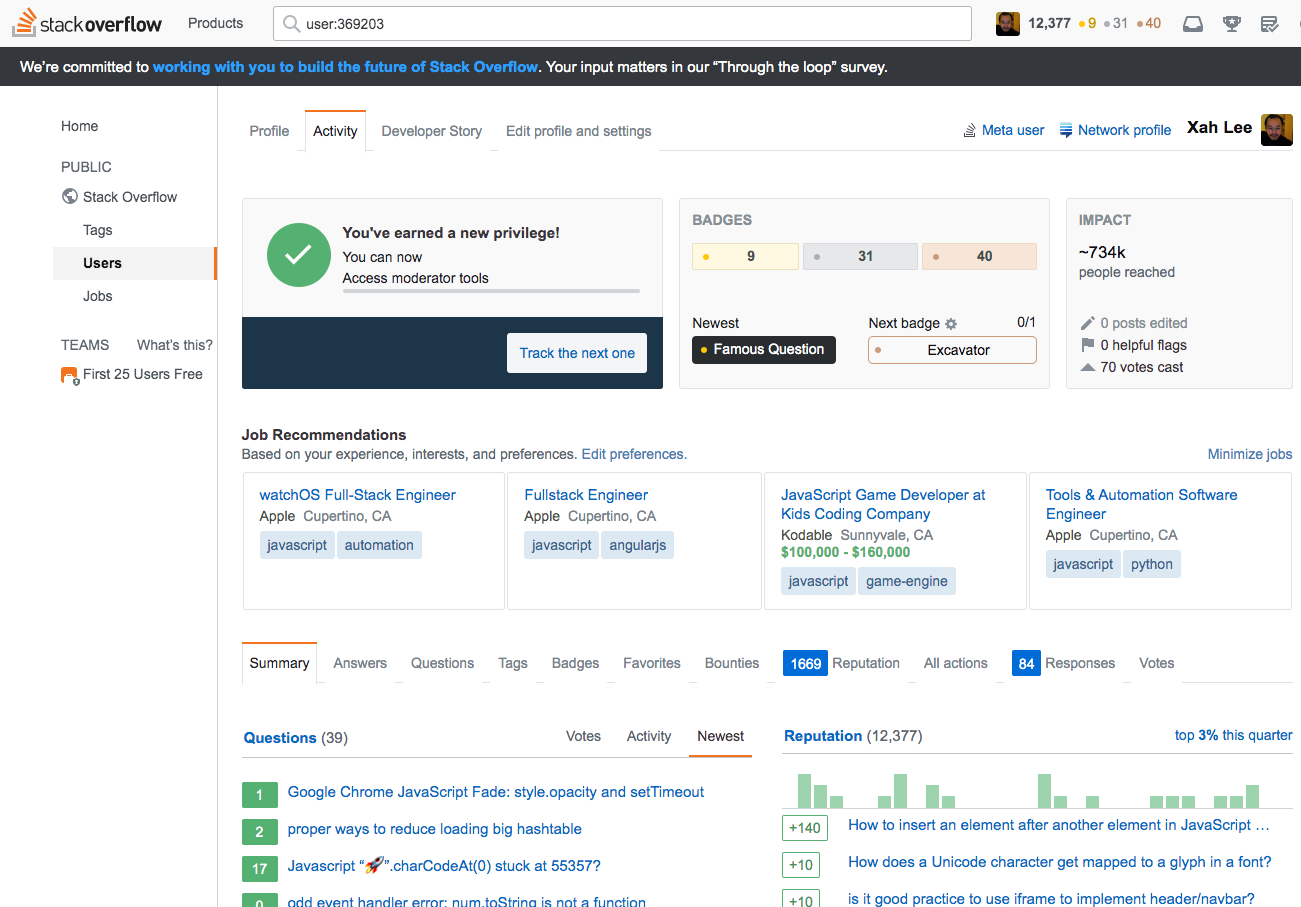Screen dimensions: 1301x907
Task: Click First 25 Users Free link
Action: pyautogui.click(x=142, y=374)
